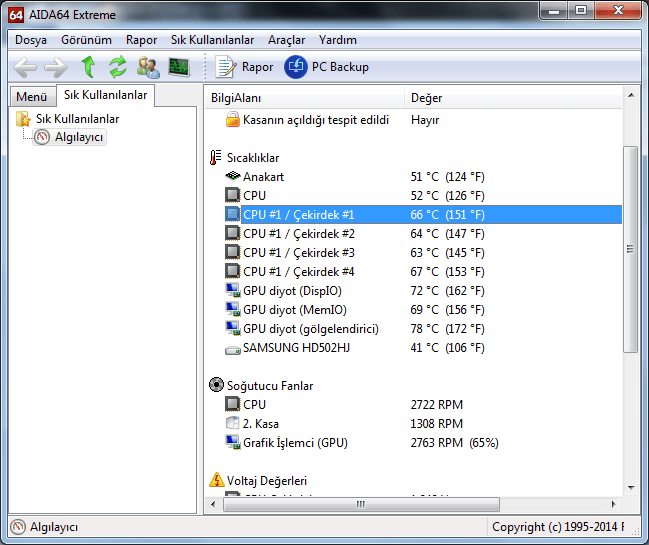Select Sık Kullanılanlar tree root
The image size is (649, 545).
pyautogui.click(x=77, y=119)
